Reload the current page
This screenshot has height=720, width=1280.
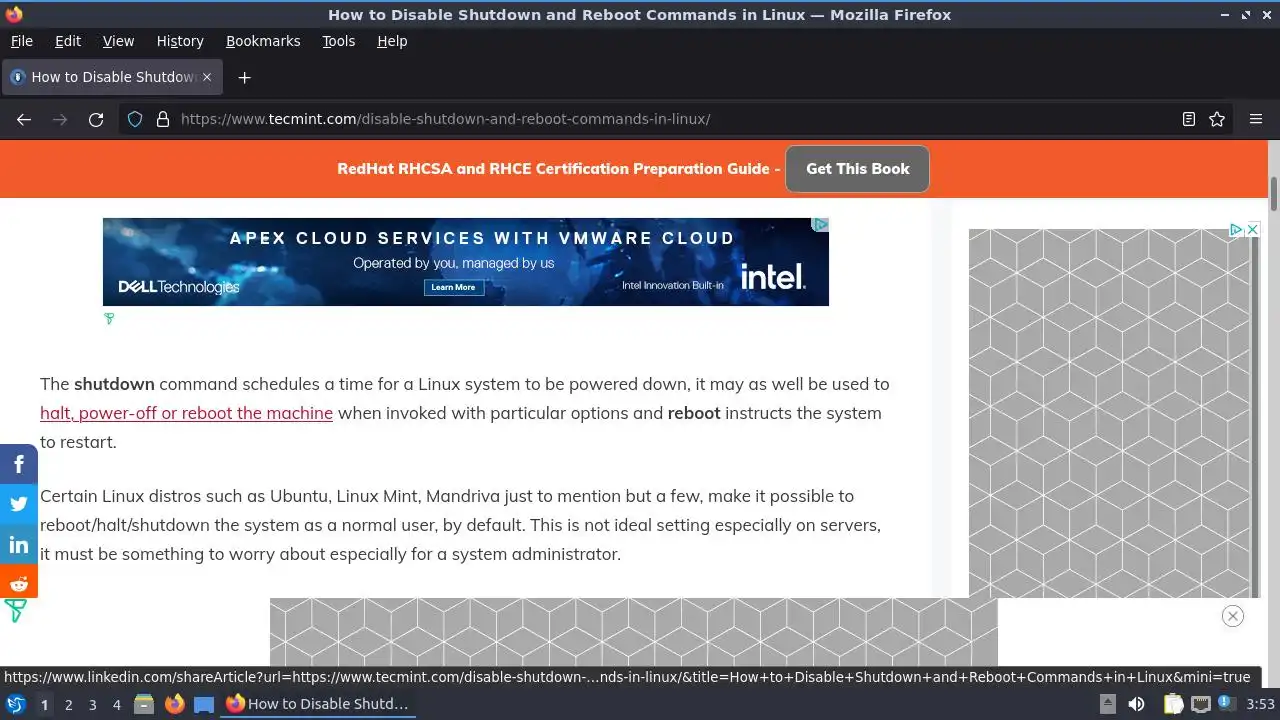[x=96, y=119]
